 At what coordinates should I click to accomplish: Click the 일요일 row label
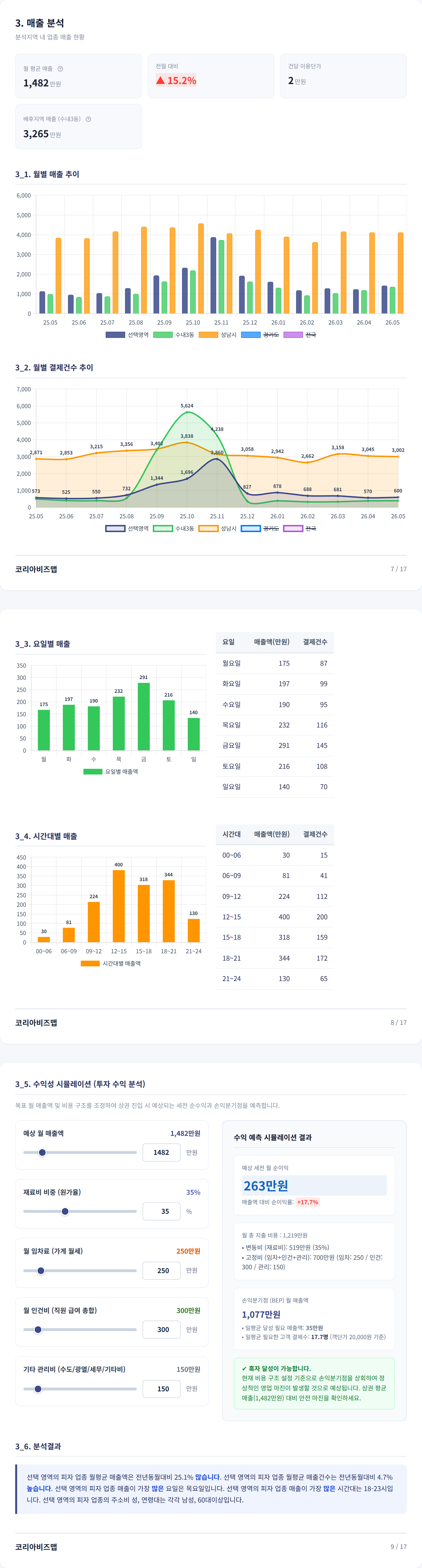pos(231,787)
